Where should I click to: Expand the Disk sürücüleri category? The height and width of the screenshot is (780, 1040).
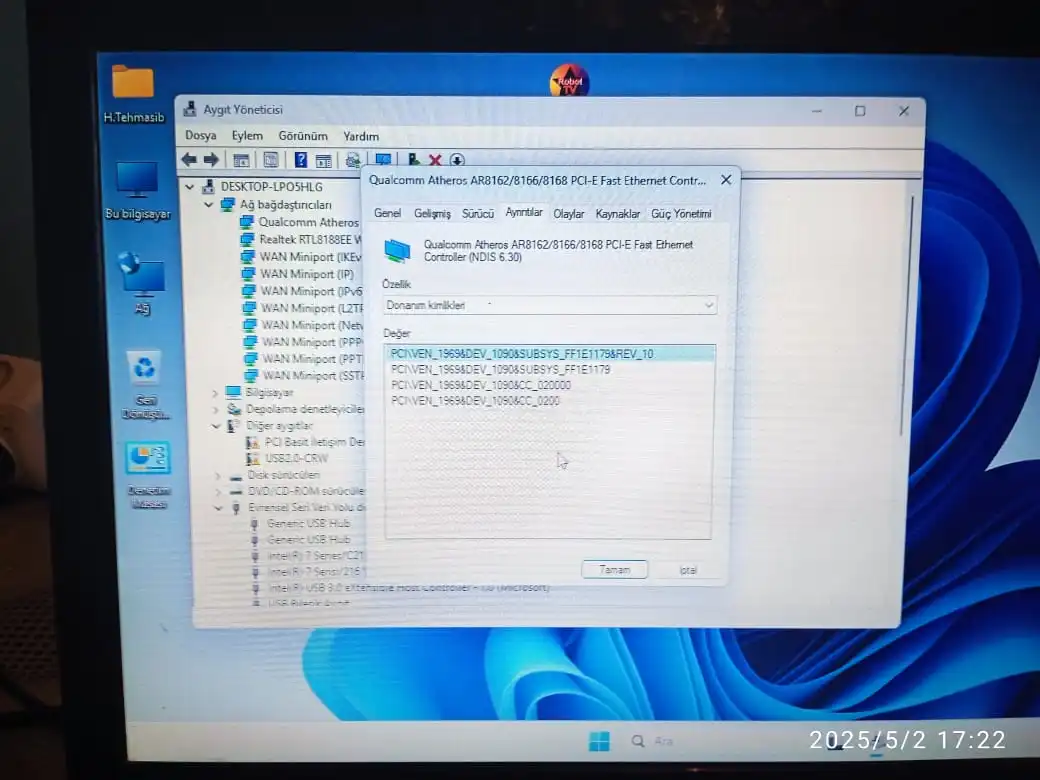pyautogui.click(x=218, y=475)
